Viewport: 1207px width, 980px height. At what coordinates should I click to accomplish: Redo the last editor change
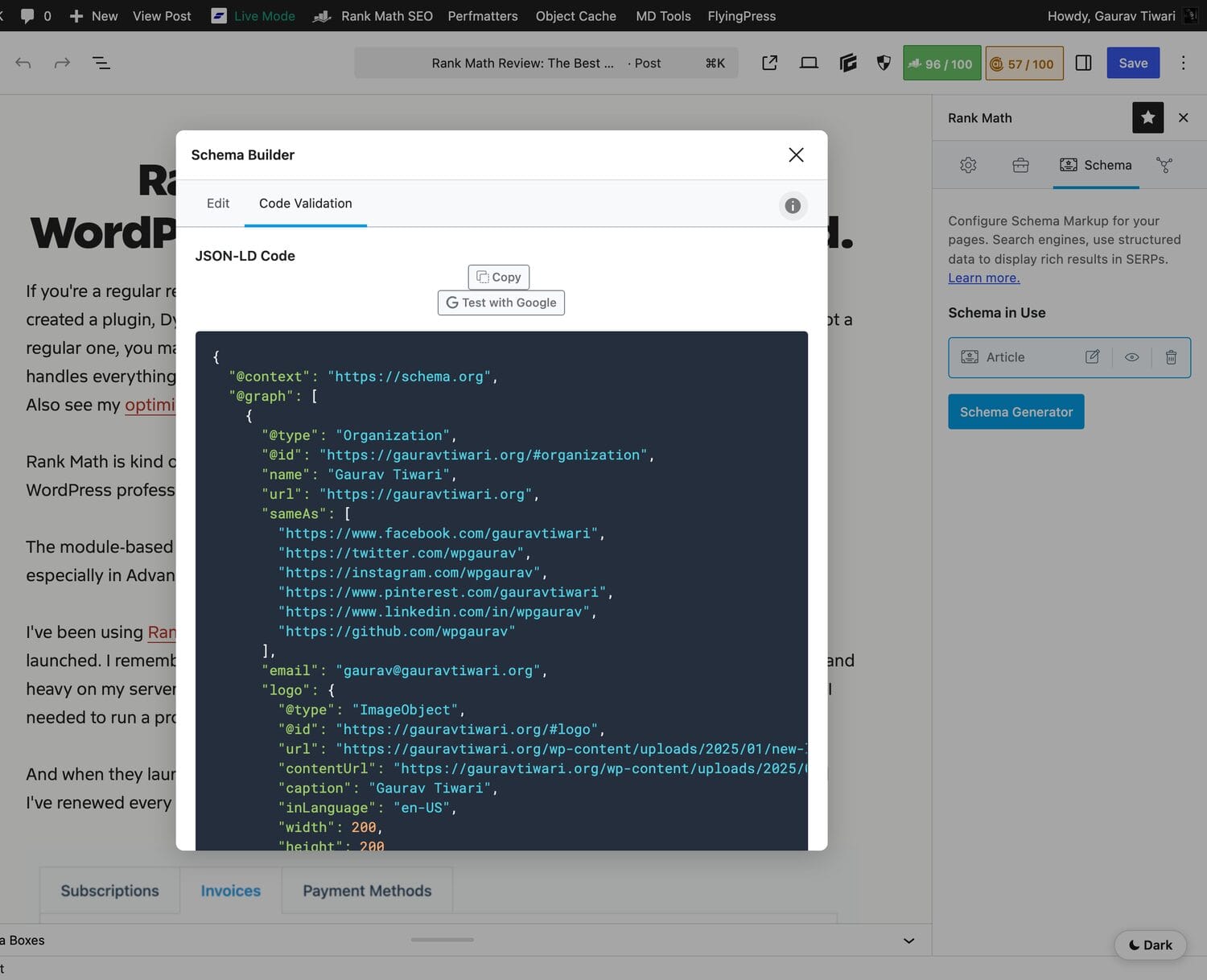click(x=62, y=63)
